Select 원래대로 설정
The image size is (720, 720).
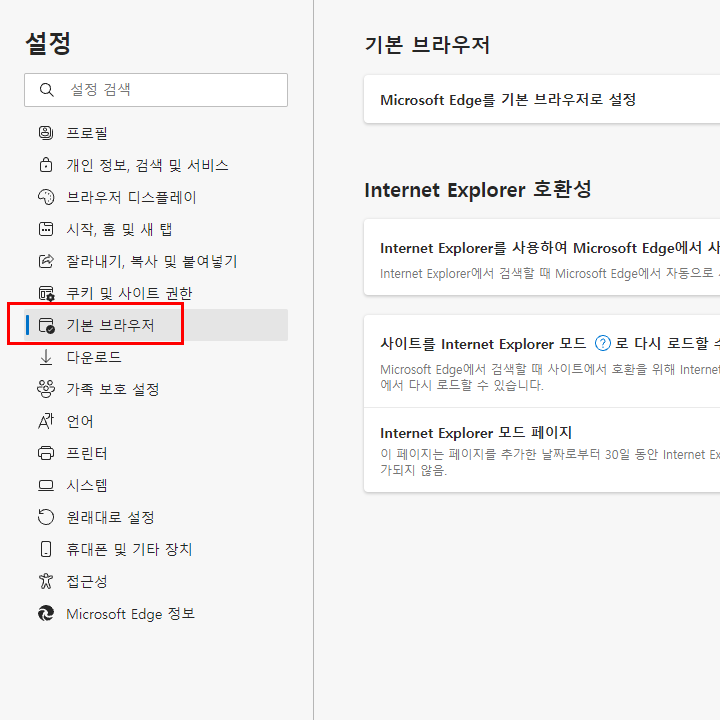coord(156,517)
